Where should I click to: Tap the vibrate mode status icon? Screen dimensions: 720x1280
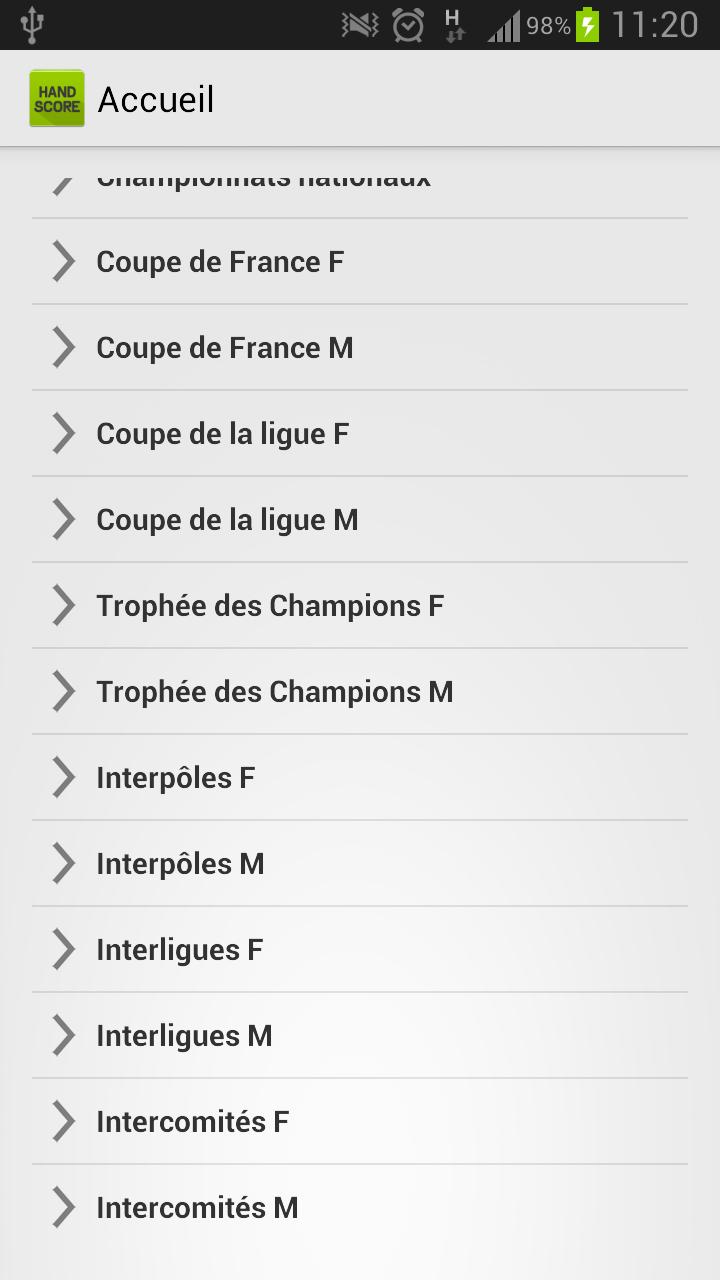pyautogui.click(x=358, y=25)
